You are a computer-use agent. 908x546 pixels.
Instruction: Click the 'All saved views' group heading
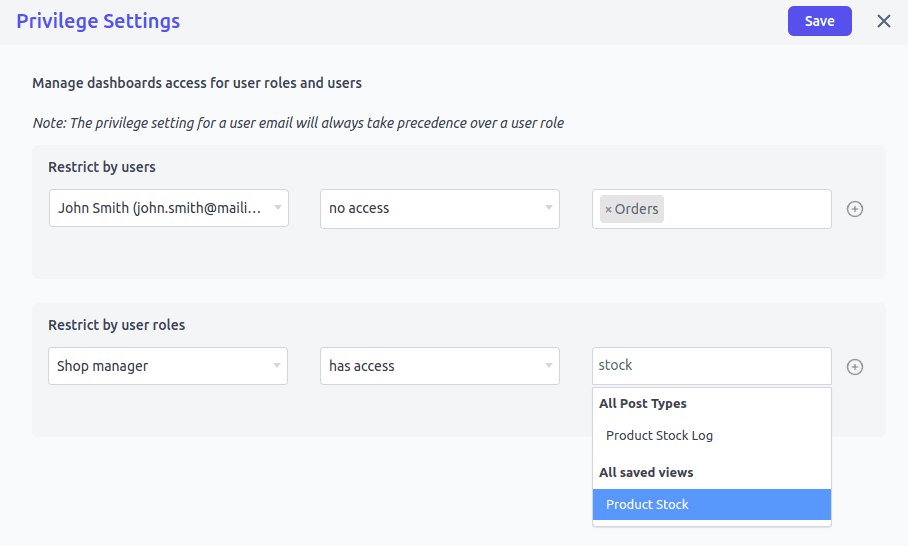646,472
